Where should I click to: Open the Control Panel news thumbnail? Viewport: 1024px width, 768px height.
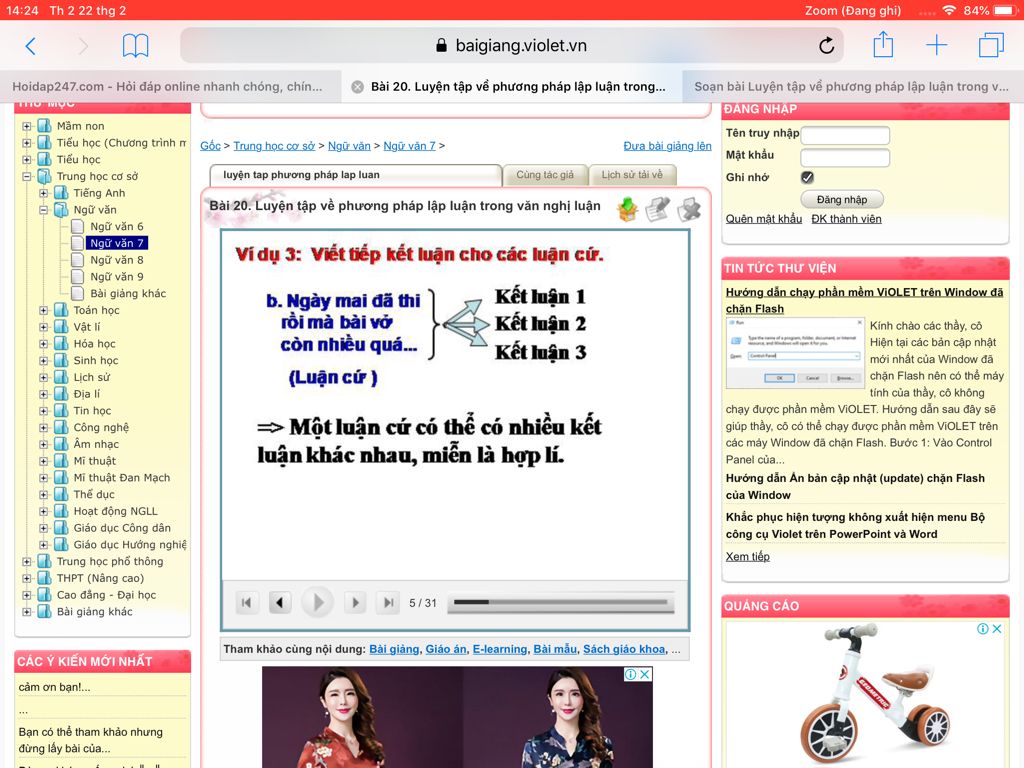click(795, 353)
